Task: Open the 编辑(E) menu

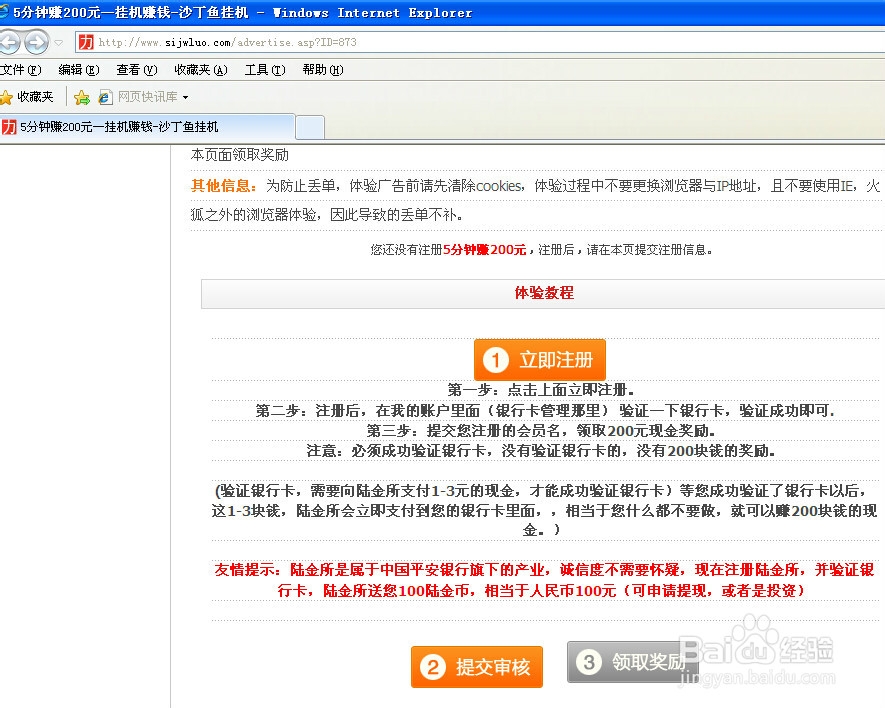Action: pos(79,69)
